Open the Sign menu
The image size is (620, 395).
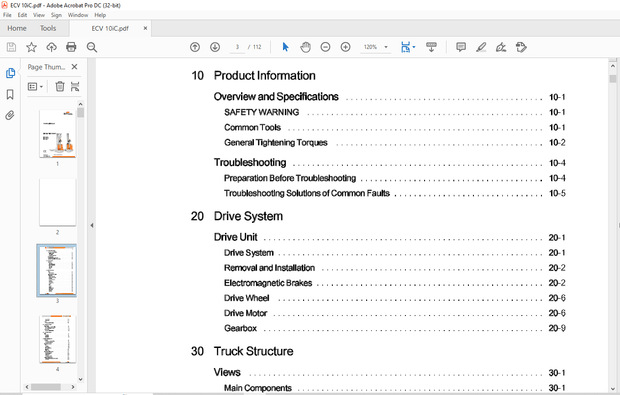[57, 15]
